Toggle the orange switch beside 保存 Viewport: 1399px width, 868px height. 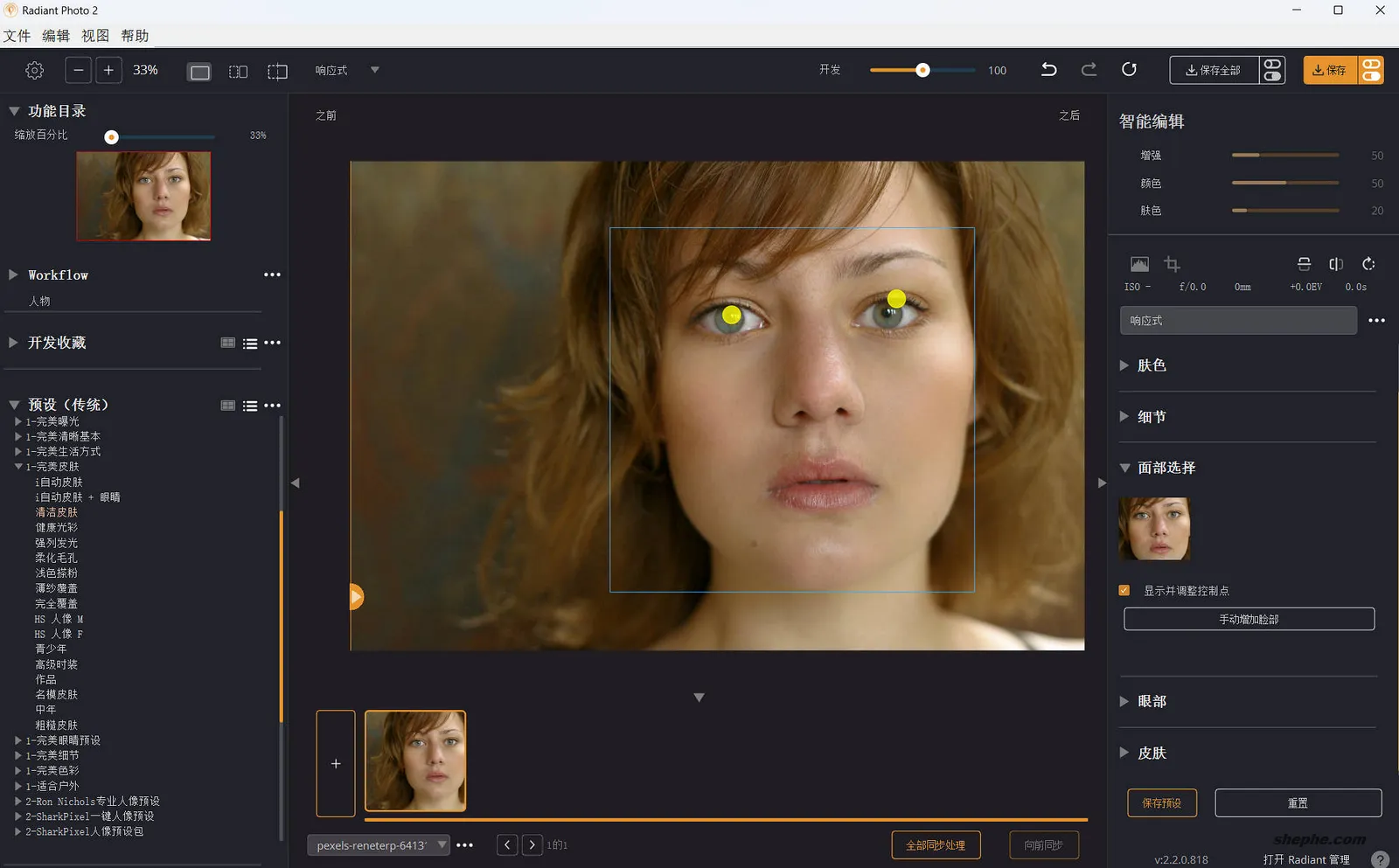pos(1371,70)
